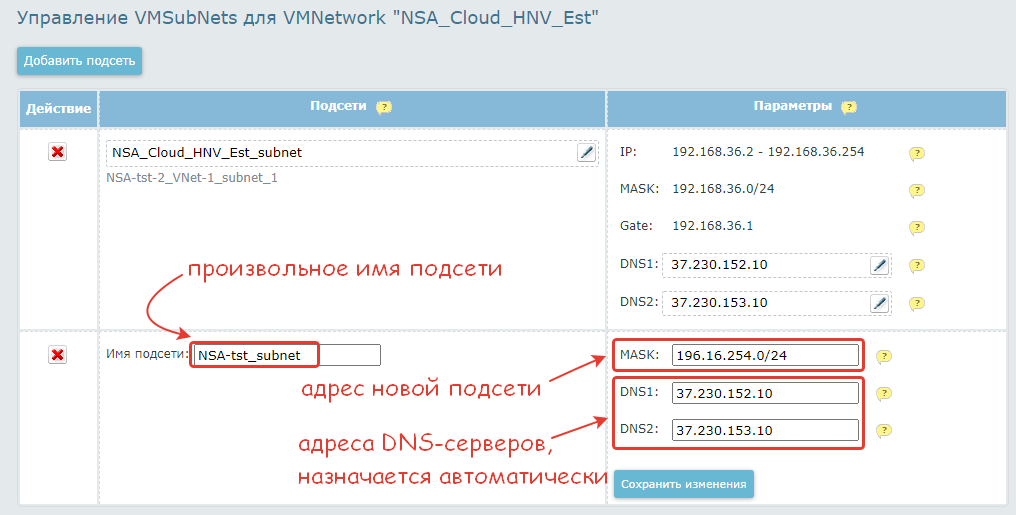Remove the new NSA-tst_subnet row via red X

(x=58, y=355)
